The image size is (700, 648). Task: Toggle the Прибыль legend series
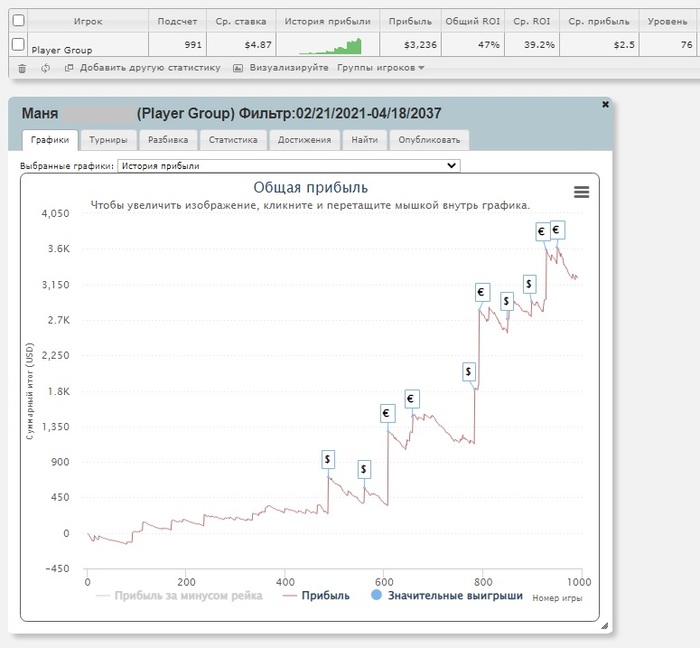[317, 596]
